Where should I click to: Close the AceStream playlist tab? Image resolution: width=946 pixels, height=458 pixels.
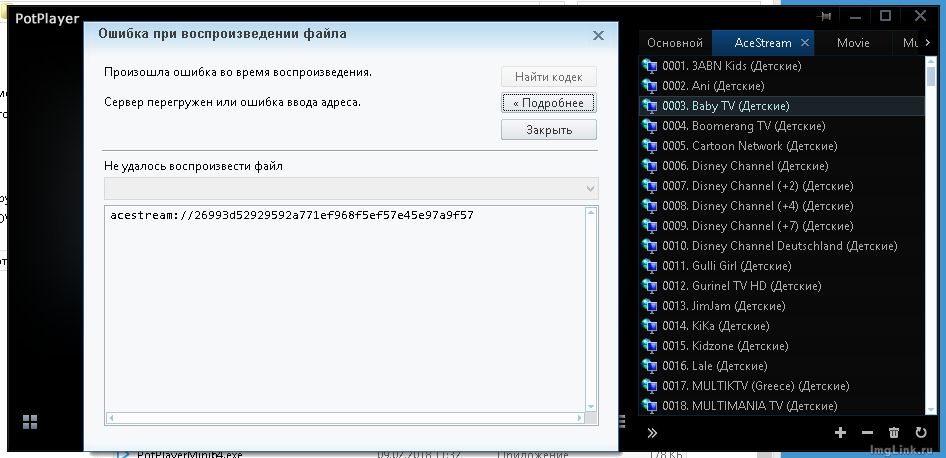click(804, 43)
